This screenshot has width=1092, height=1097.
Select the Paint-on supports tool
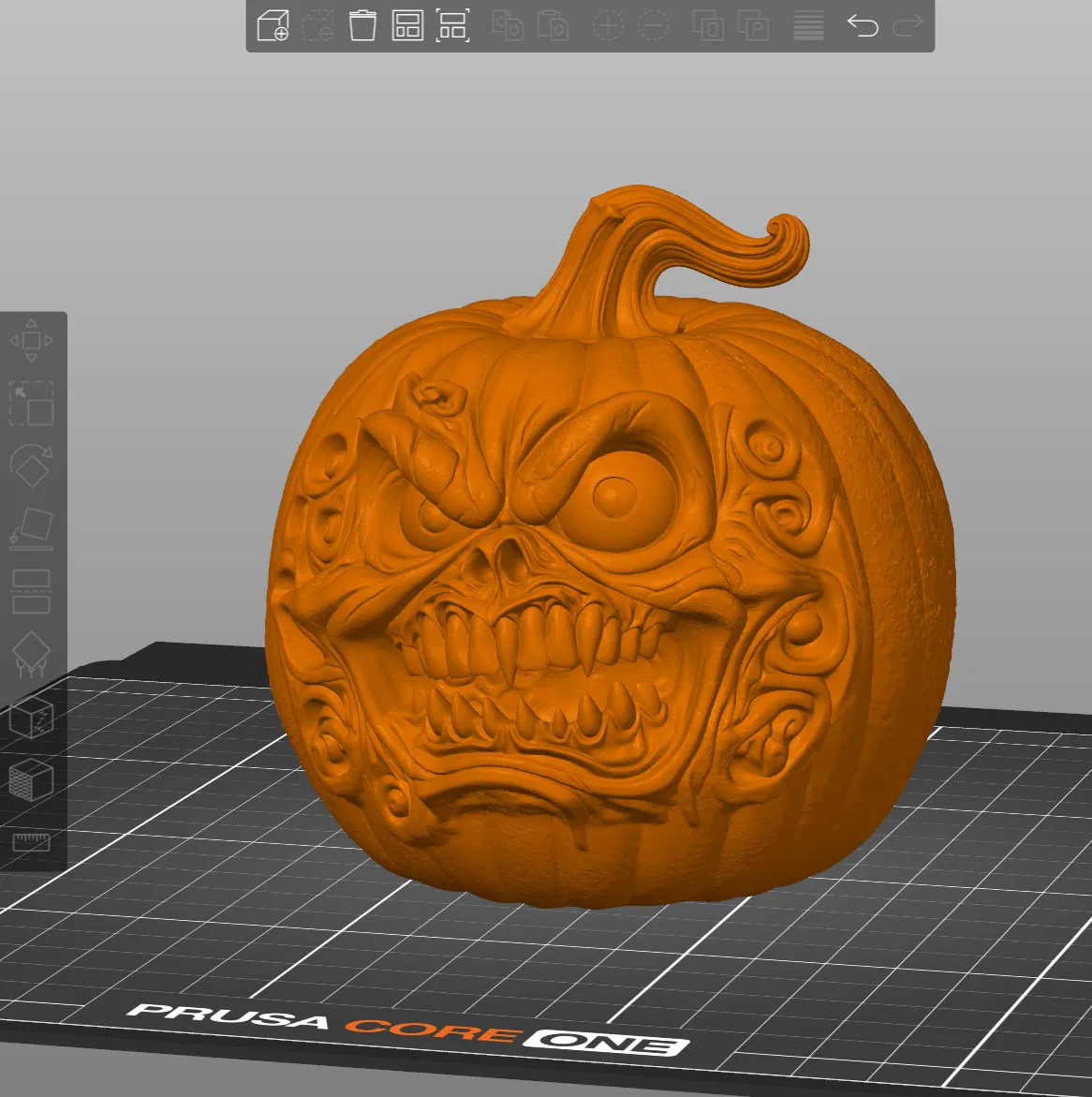(32, 654)
